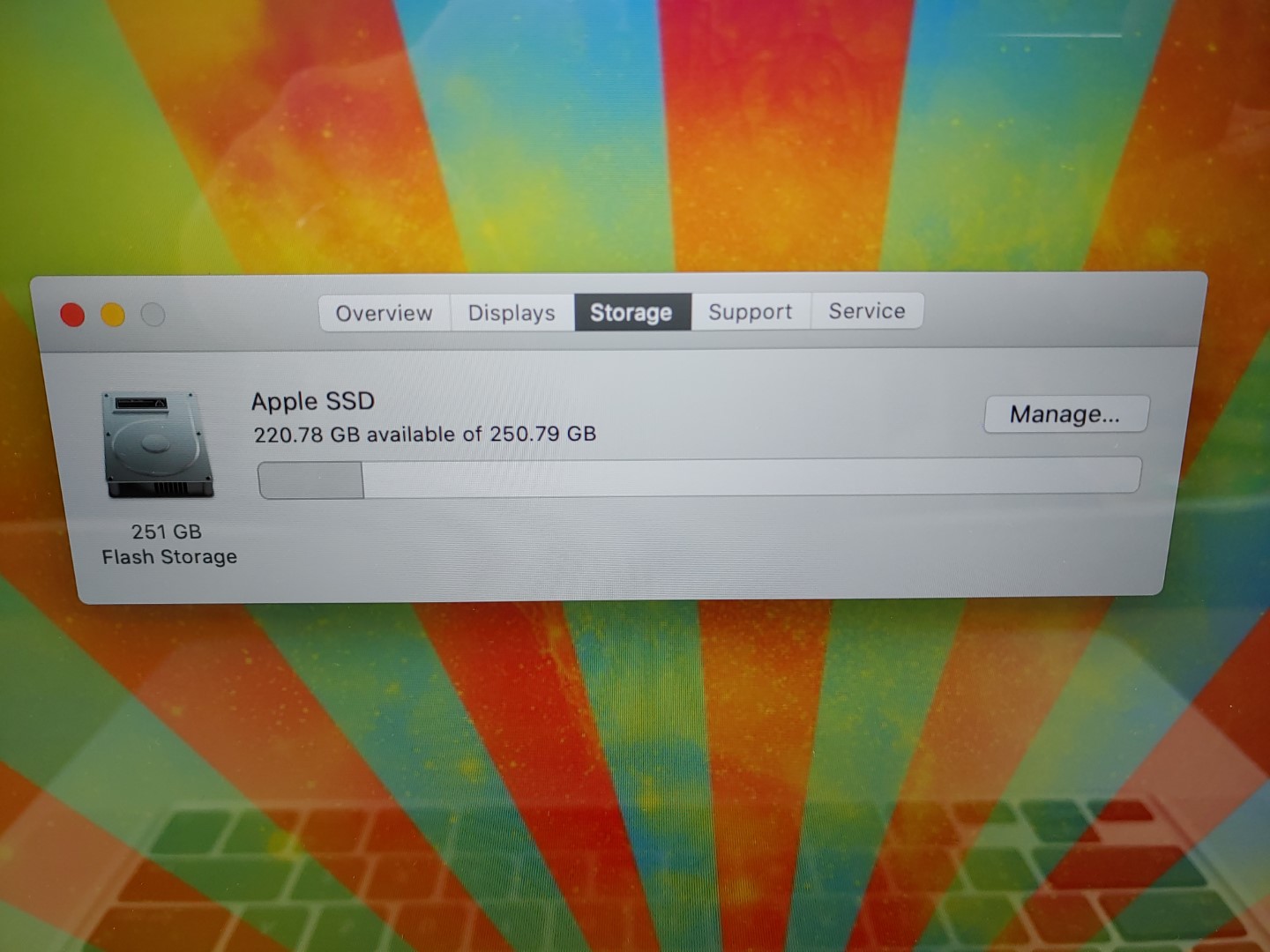Open the Displays tab
Viewport: 1270px width, 952px height.
click(512, 313)
